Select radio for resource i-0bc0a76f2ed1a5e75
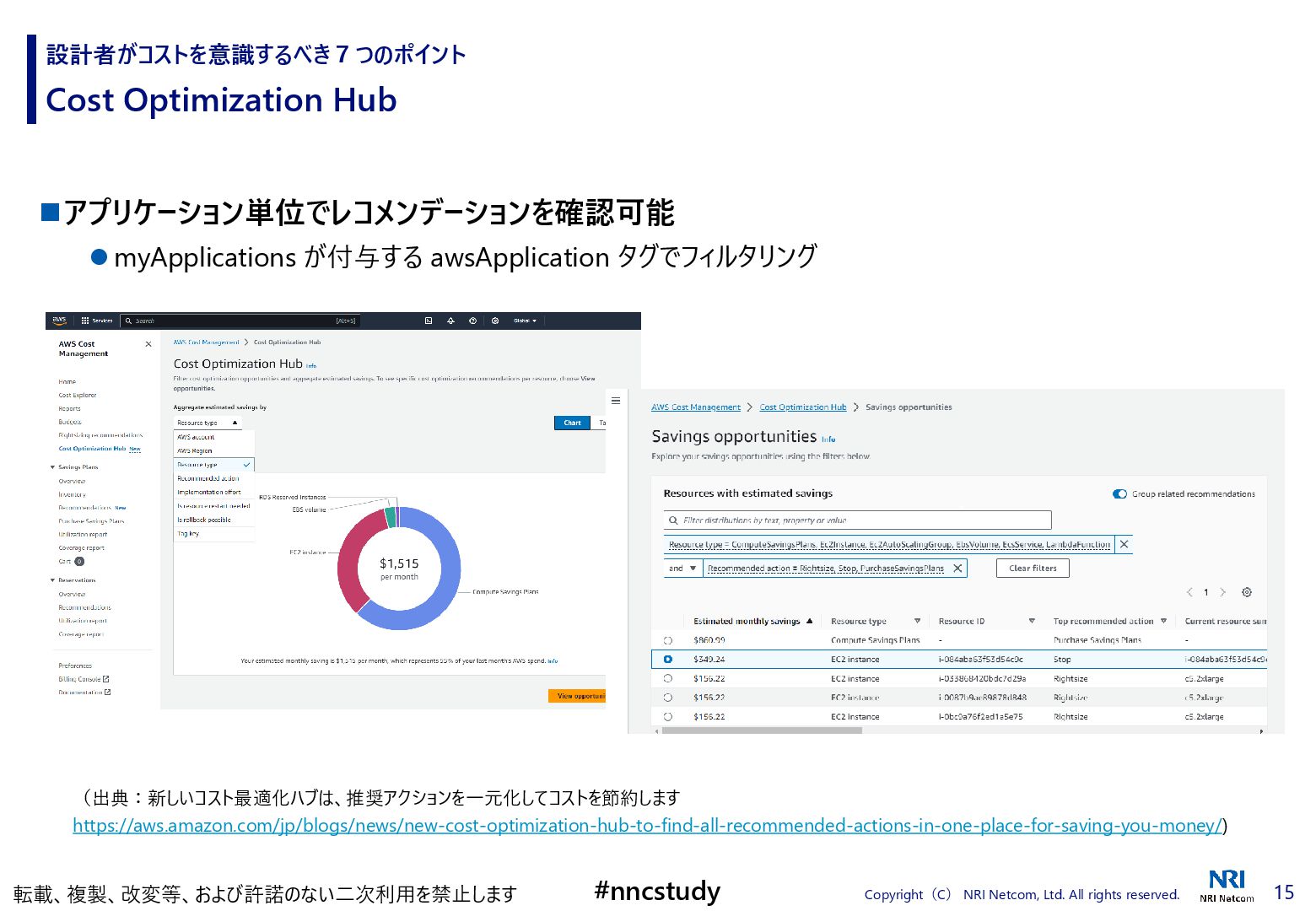 pyautogui.click(x=668, y=717)
